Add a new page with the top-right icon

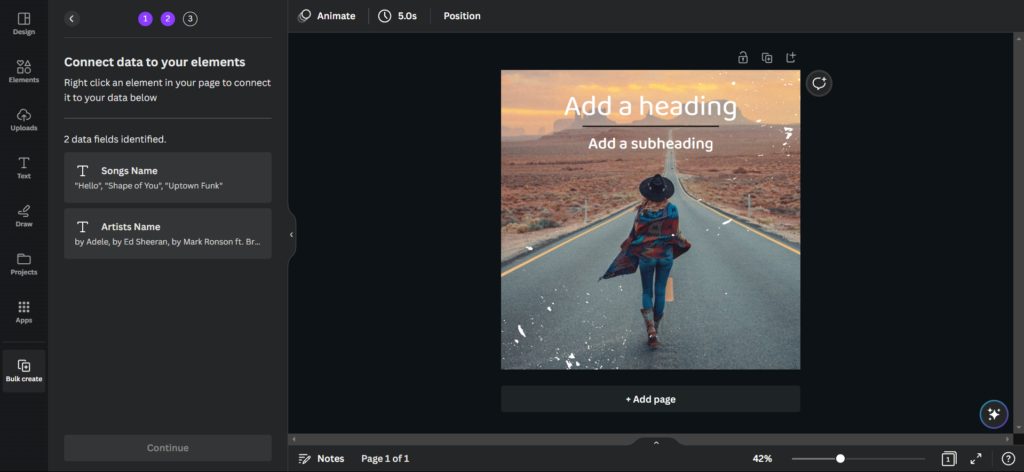tap(791, 57)
